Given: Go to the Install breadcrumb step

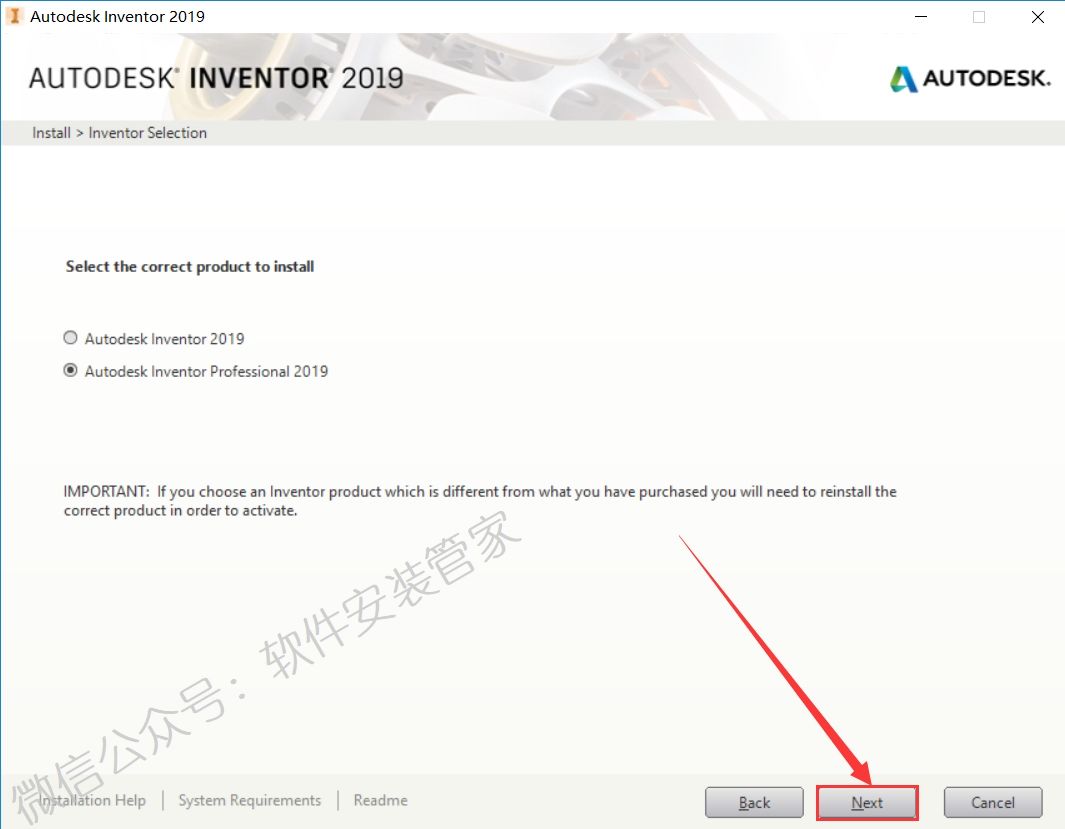Looking at the screenshot, I should point(51,132).
